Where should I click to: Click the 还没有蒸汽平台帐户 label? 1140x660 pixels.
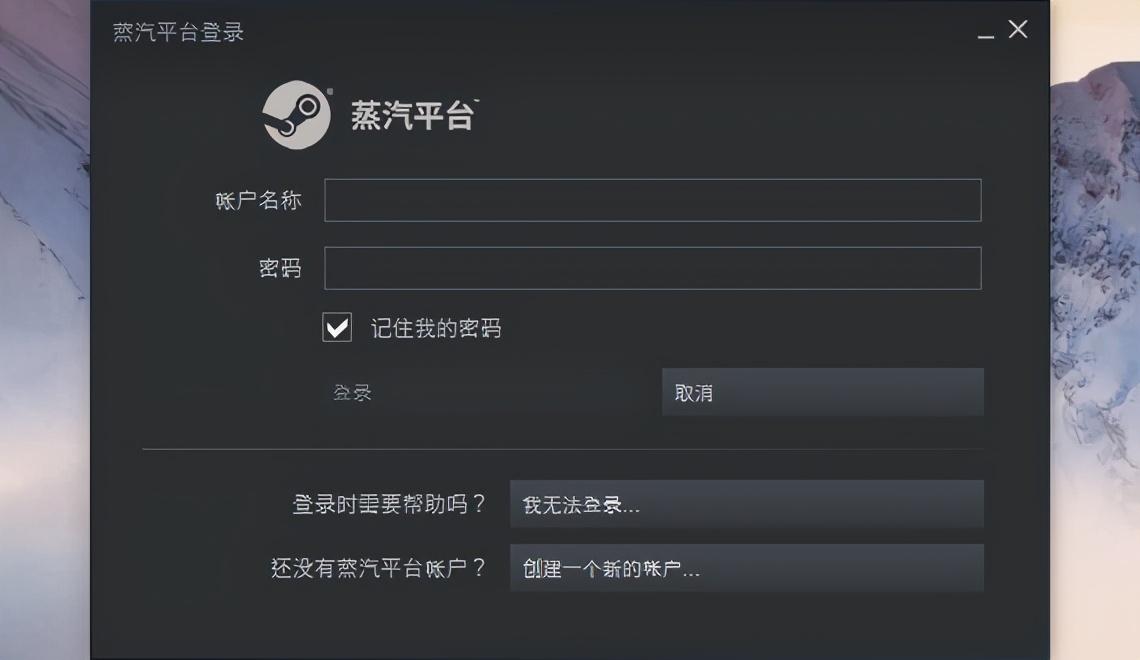click(x=383, y=568)
